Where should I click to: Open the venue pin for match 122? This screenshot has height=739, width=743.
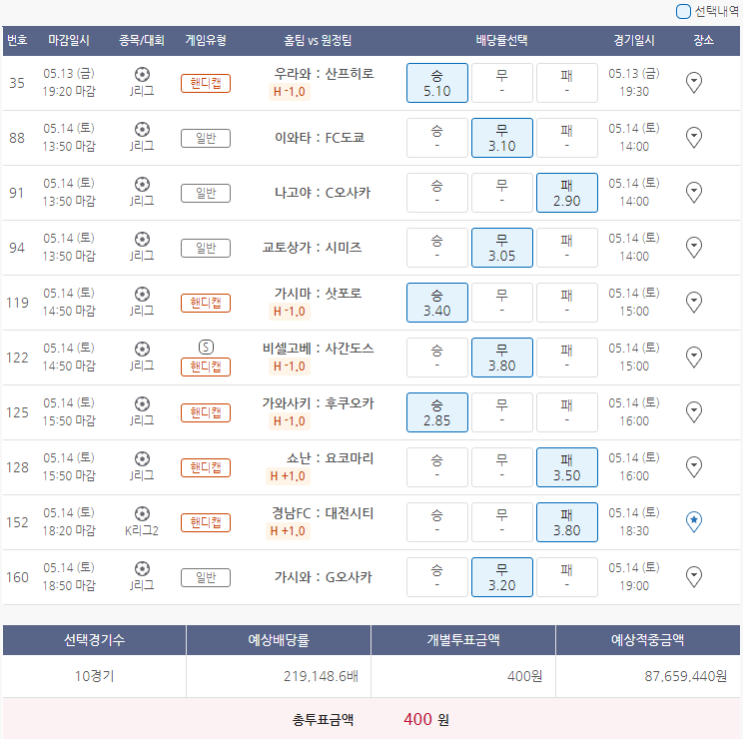[x=694, y=357]
